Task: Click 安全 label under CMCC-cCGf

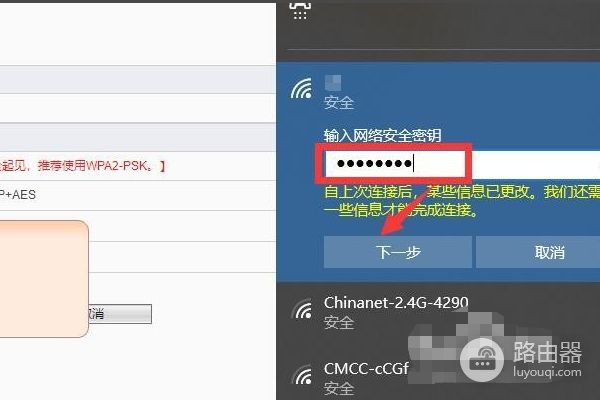Action: (x=339, y=389)
